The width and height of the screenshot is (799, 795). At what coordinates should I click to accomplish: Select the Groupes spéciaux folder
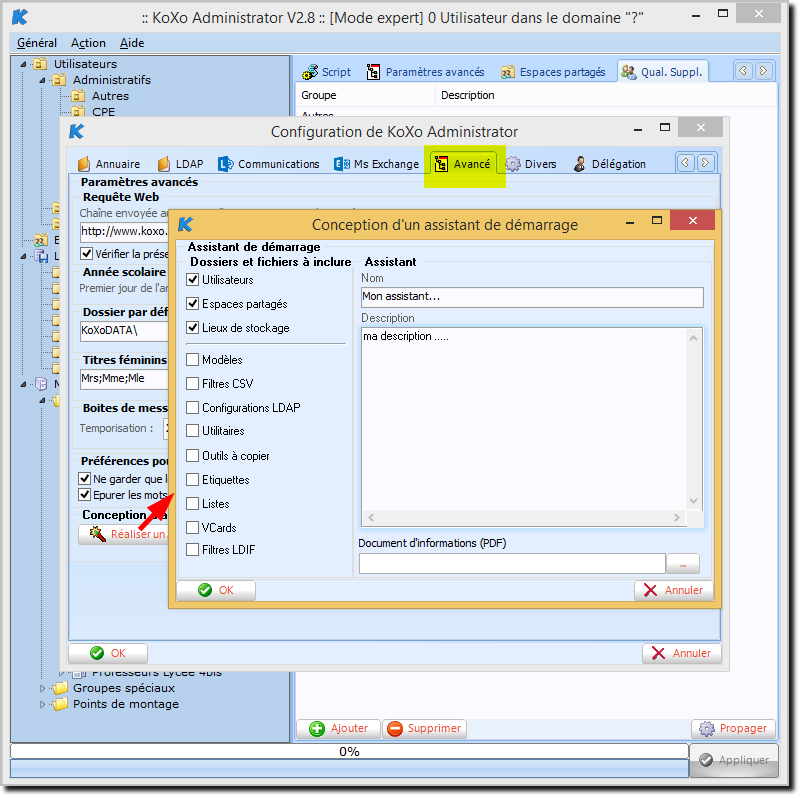tap(124, 688)
